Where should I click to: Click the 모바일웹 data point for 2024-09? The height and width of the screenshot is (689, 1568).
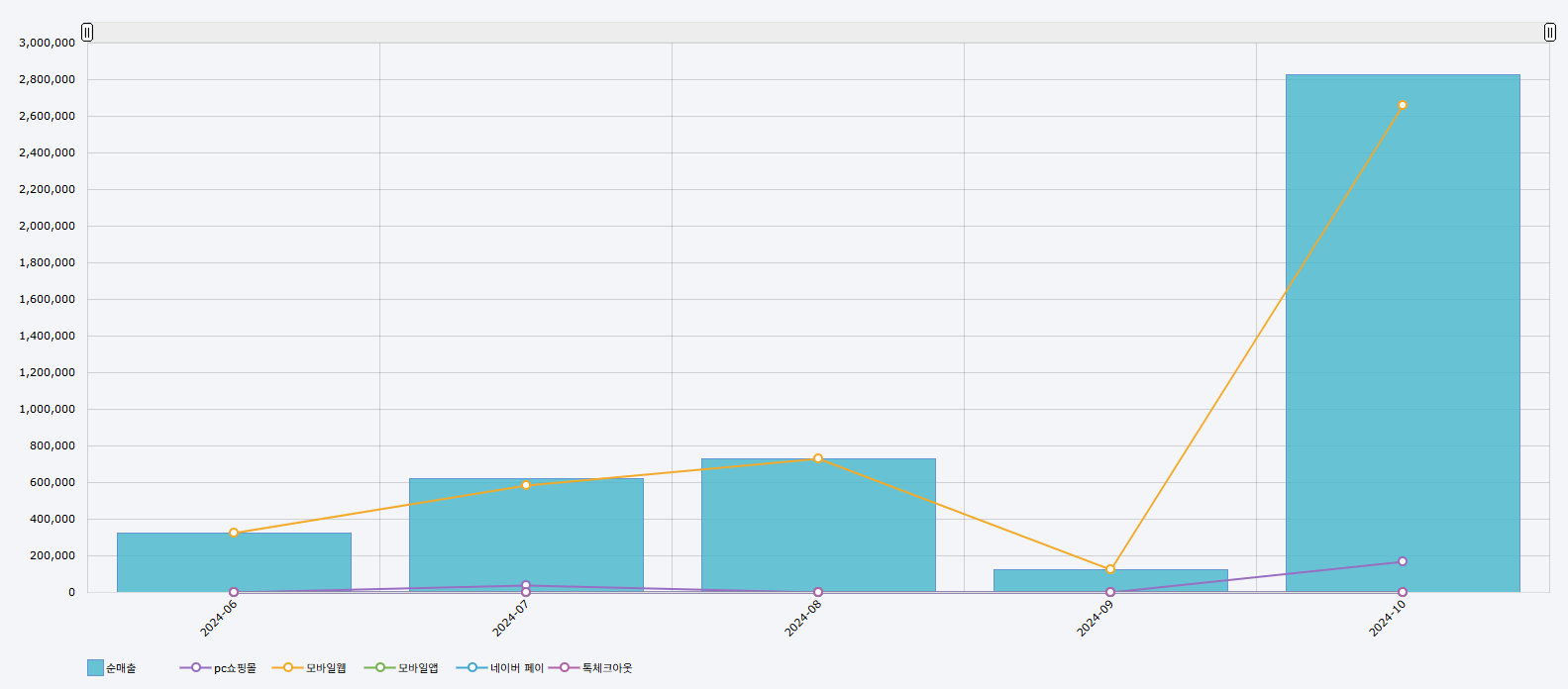click(x=1109, y=569)
